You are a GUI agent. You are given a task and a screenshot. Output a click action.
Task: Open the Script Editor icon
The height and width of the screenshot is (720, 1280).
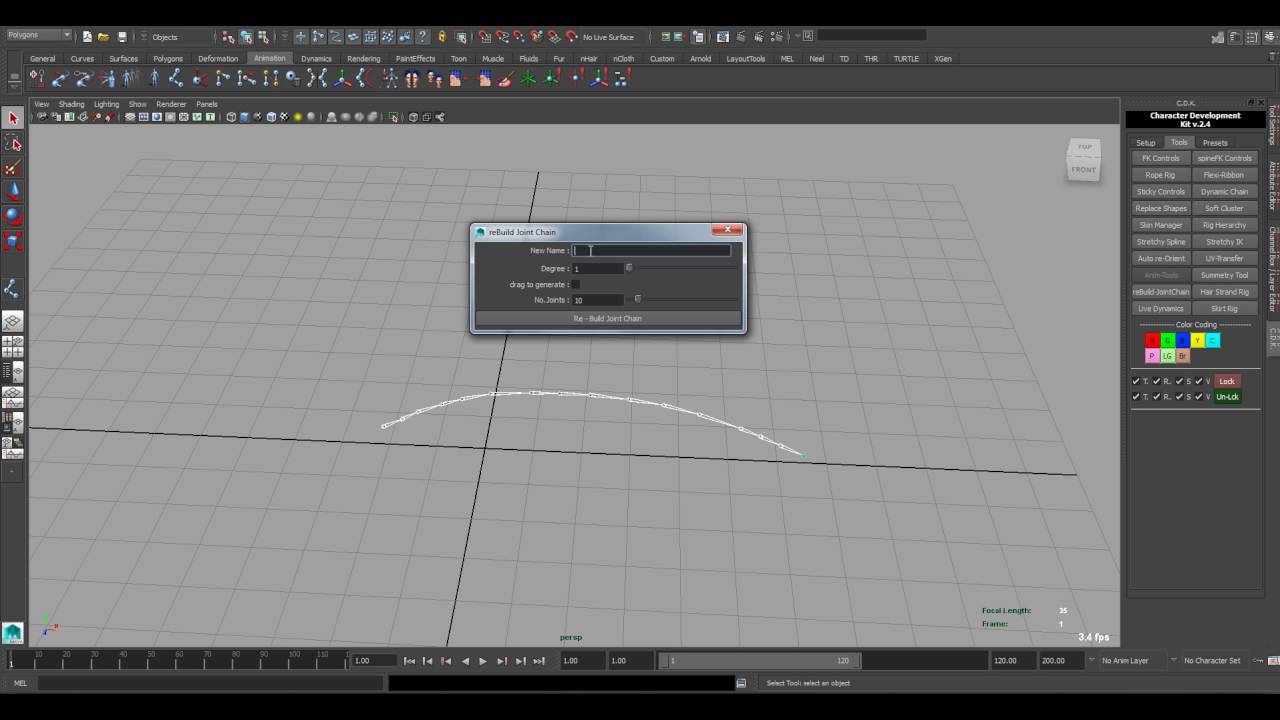(x=741, y=683)
